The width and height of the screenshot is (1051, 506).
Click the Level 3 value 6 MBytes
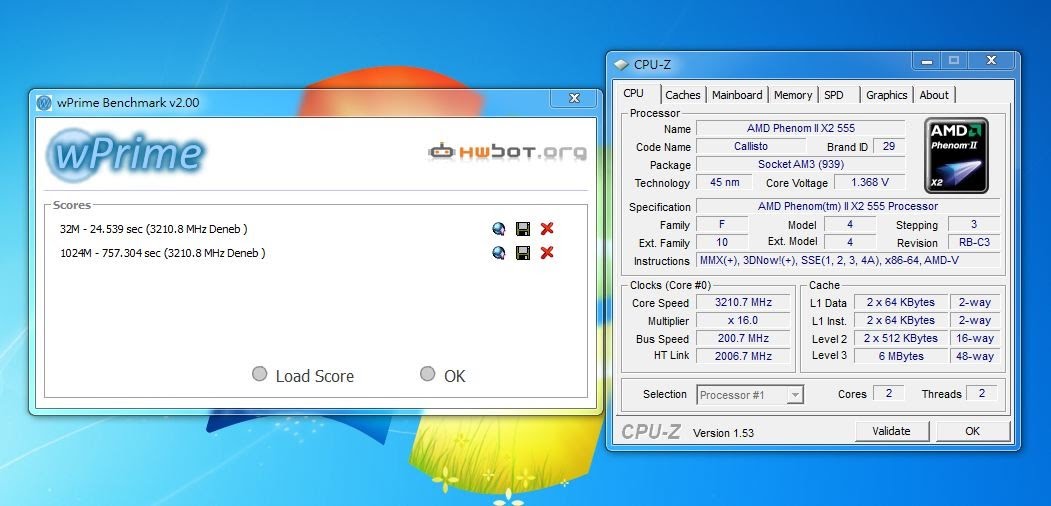(x=900, y=356)
